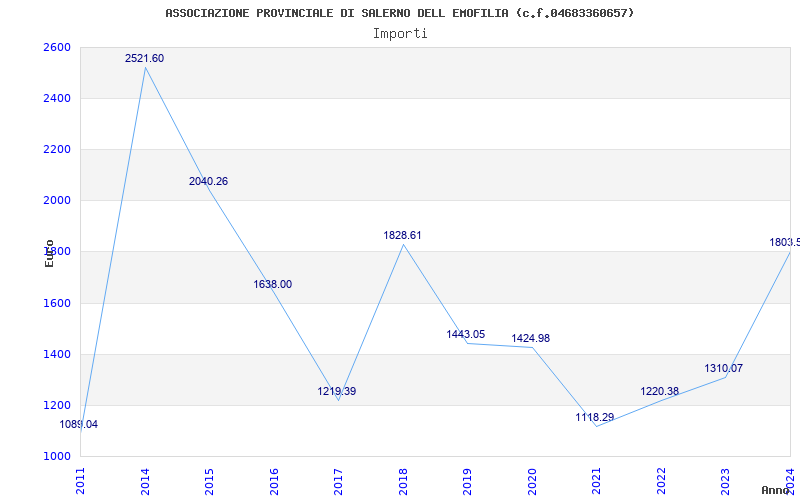Click the 2016 x-axis year label
The image size is (800, 500).
pyautogui.click(x=274, y=481)
